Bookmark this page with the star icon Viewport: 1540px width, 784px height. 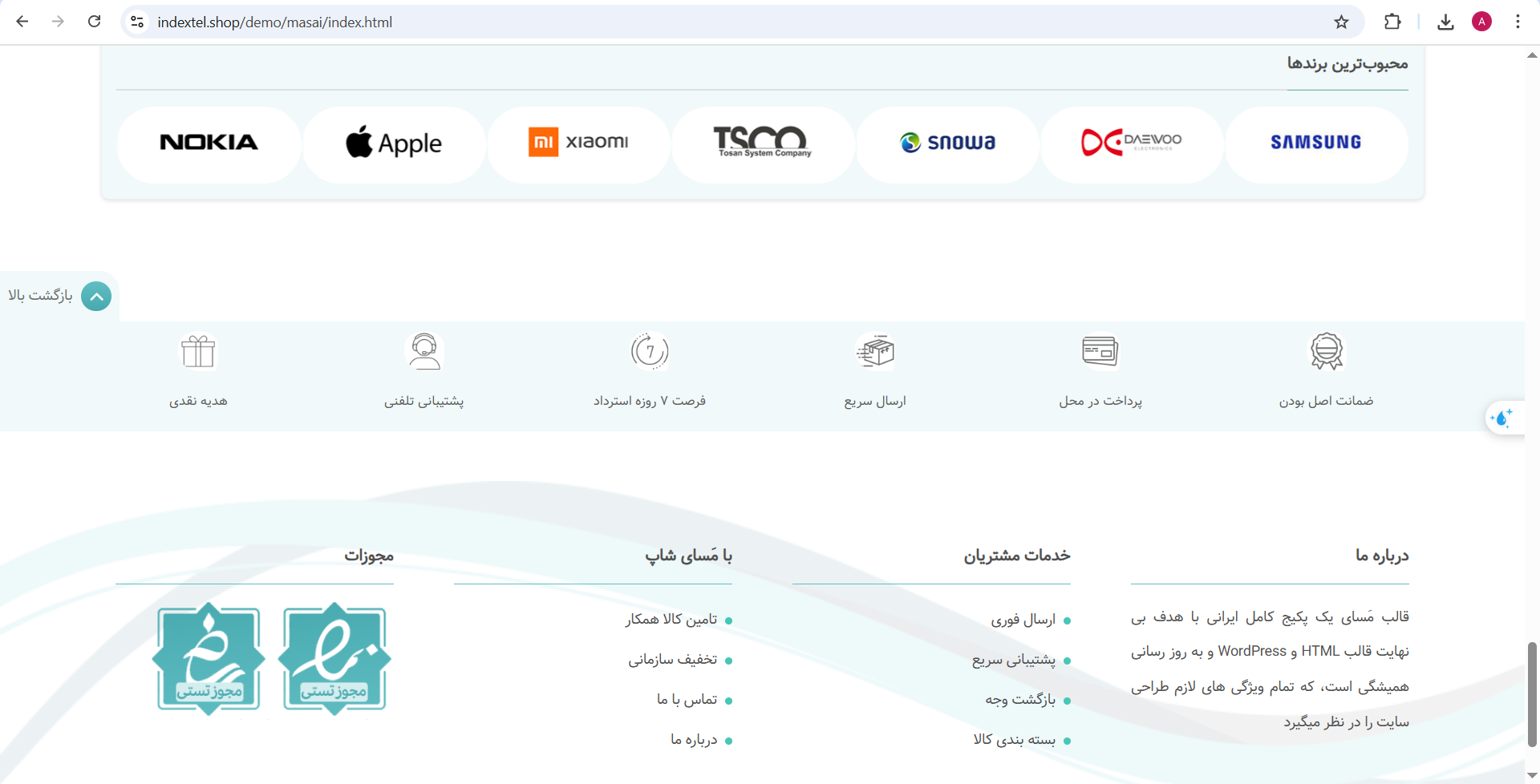pyautogui.click(x=1341, y=22)
